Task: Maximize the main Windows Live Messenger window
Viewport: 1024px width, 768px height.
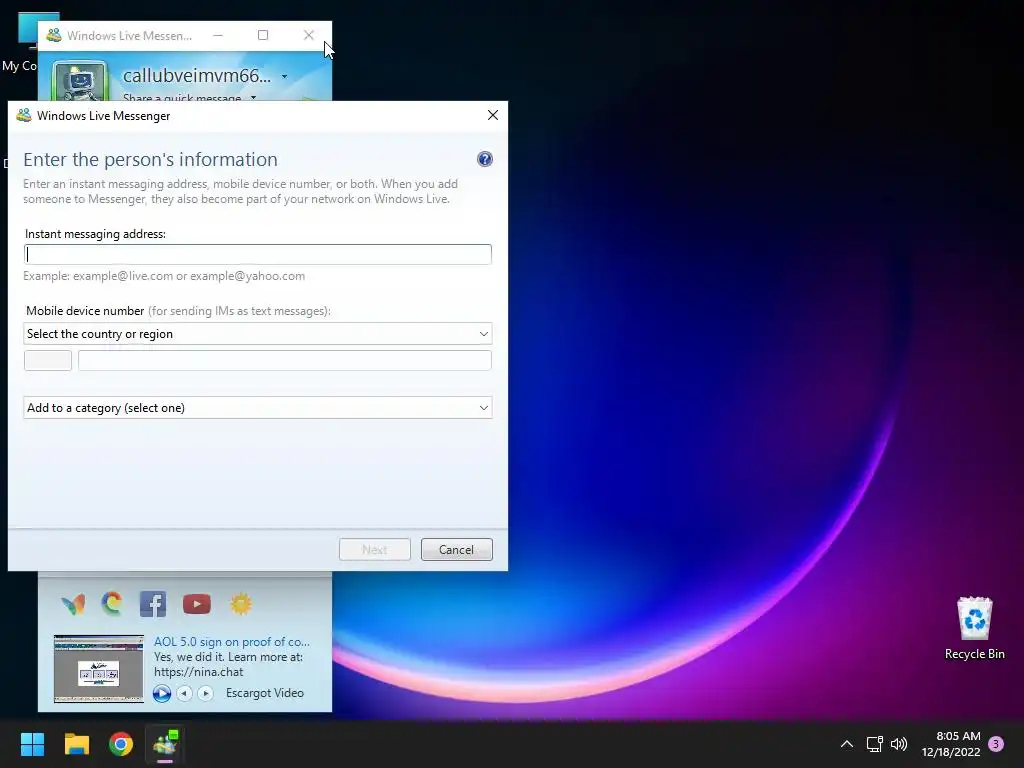Action: (x=263, y=35)
